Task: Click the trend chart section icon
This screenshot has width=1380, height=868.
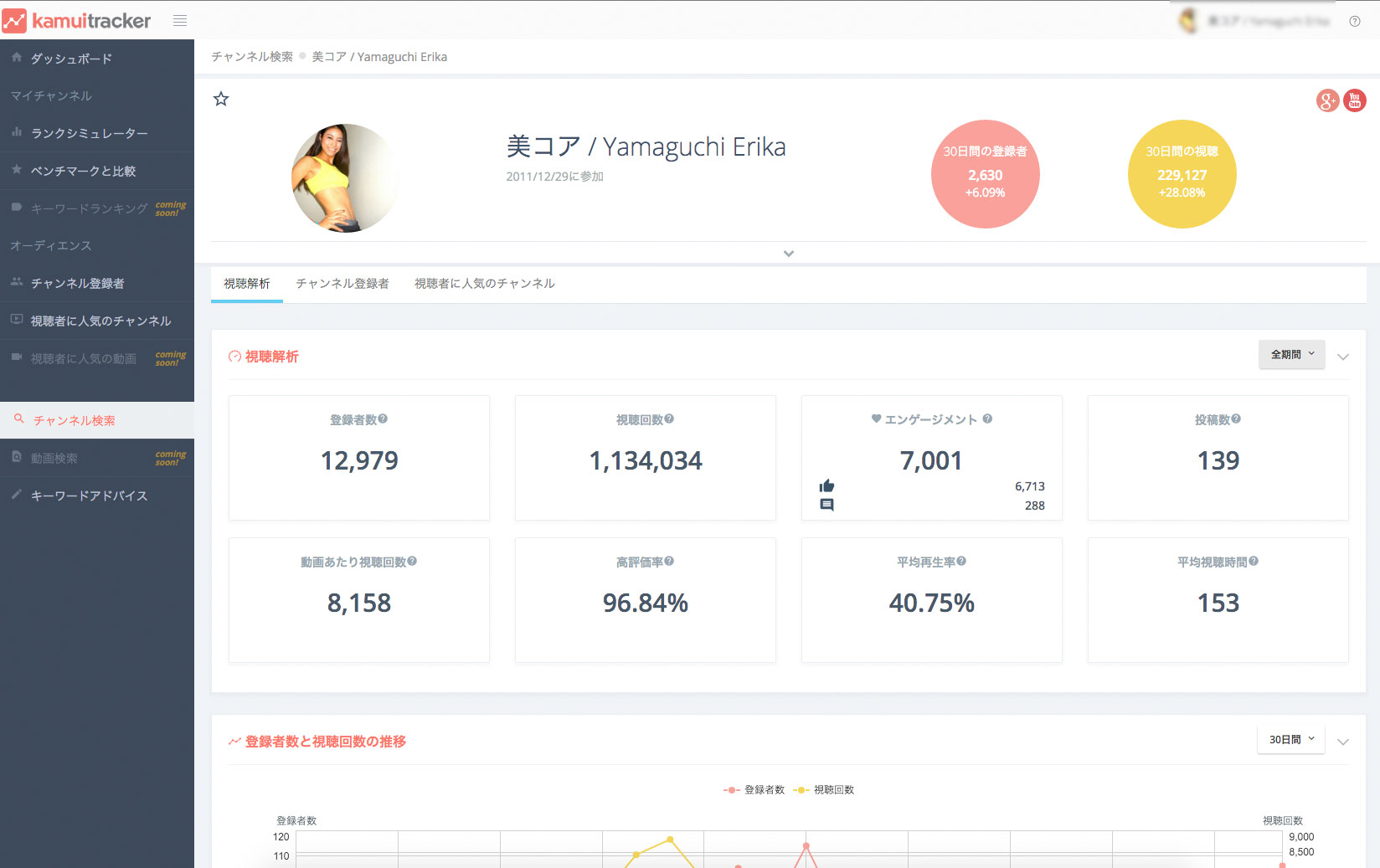Action: (x=234, y=742)
